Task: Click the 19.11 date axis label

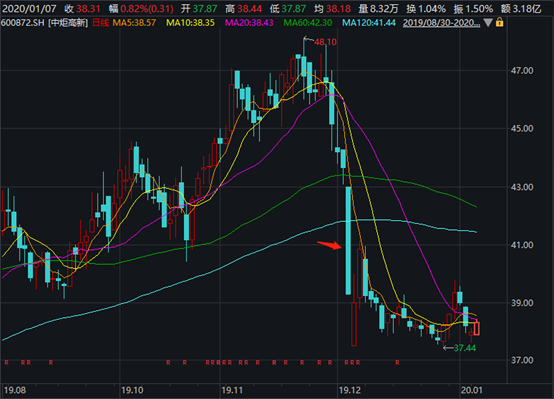Action: pos(232,391)
